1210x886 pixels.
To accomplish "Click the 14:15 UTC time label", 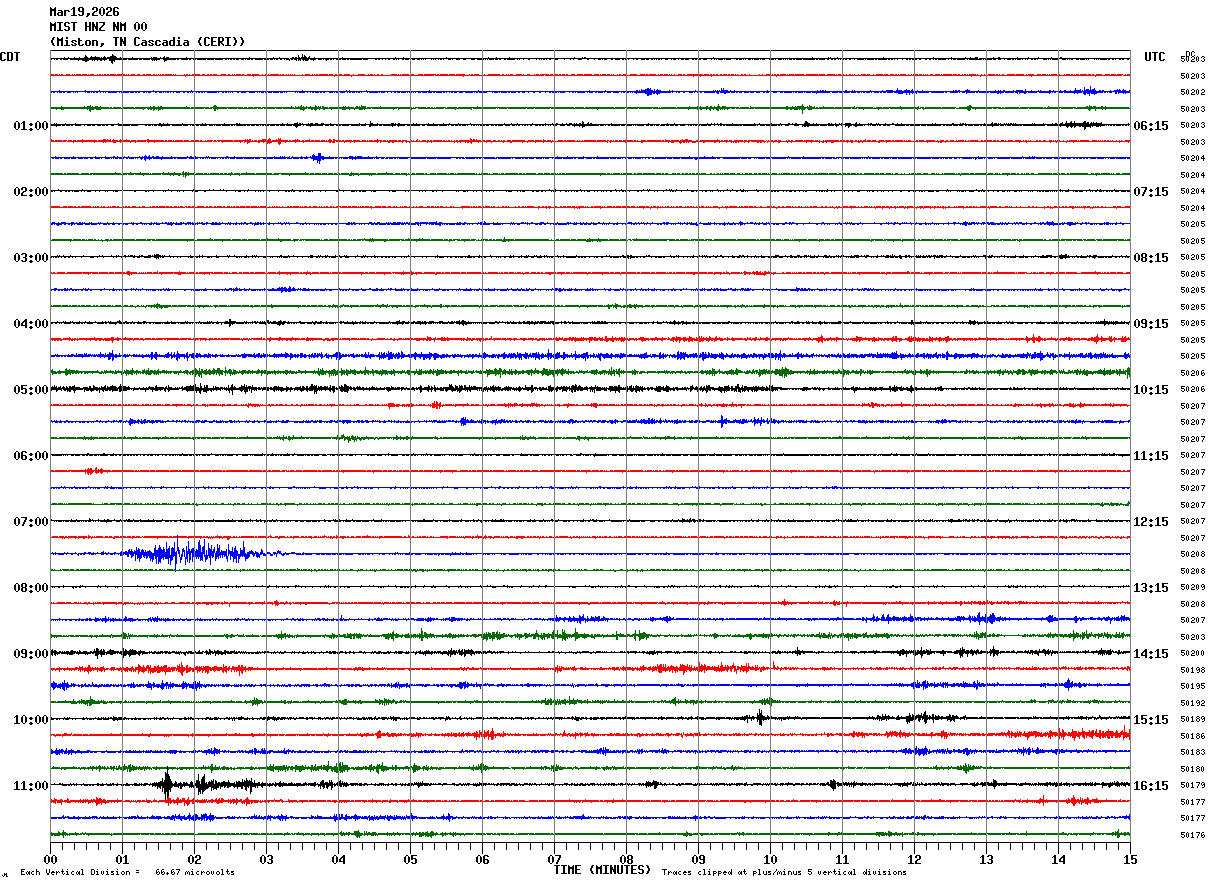I will point(1151,654).
